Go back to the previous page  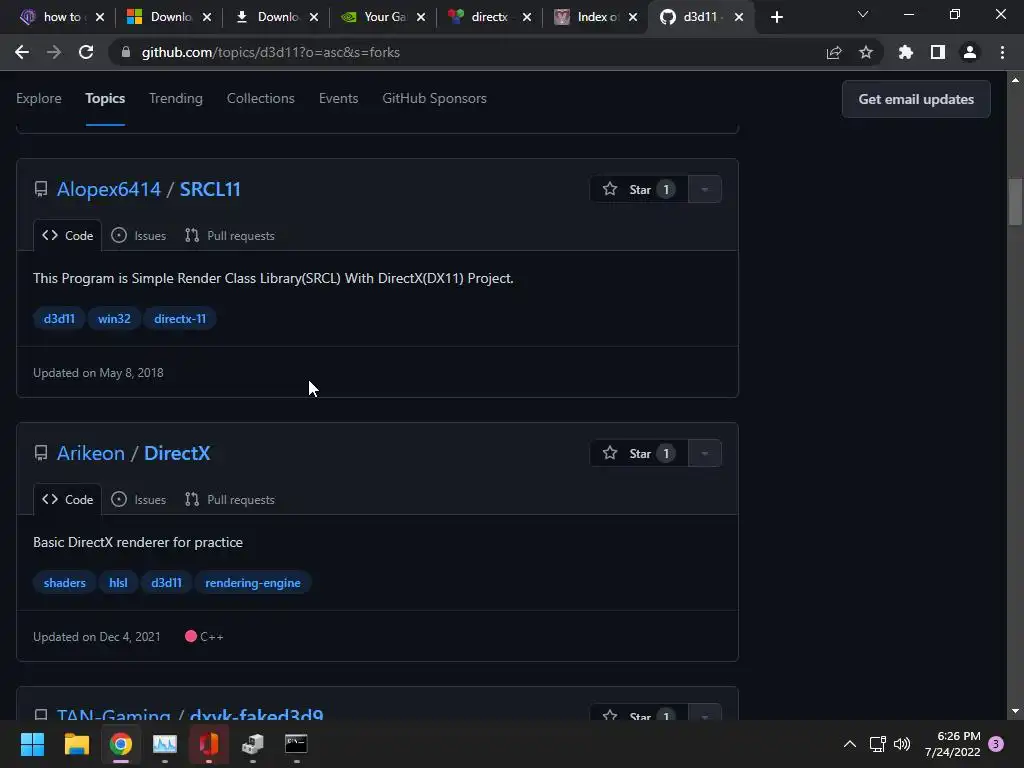tap(22, 52)
